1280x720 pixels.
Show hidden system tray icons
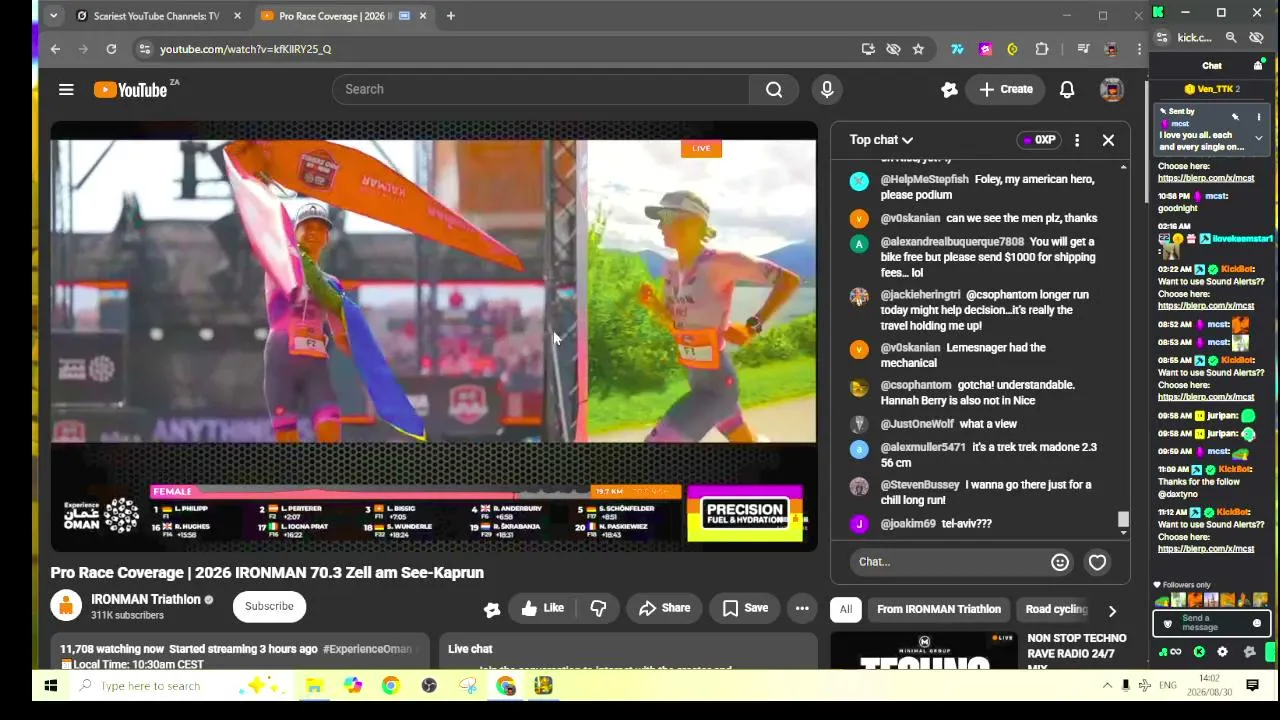pyautogui.click(x=1107, y=686)
